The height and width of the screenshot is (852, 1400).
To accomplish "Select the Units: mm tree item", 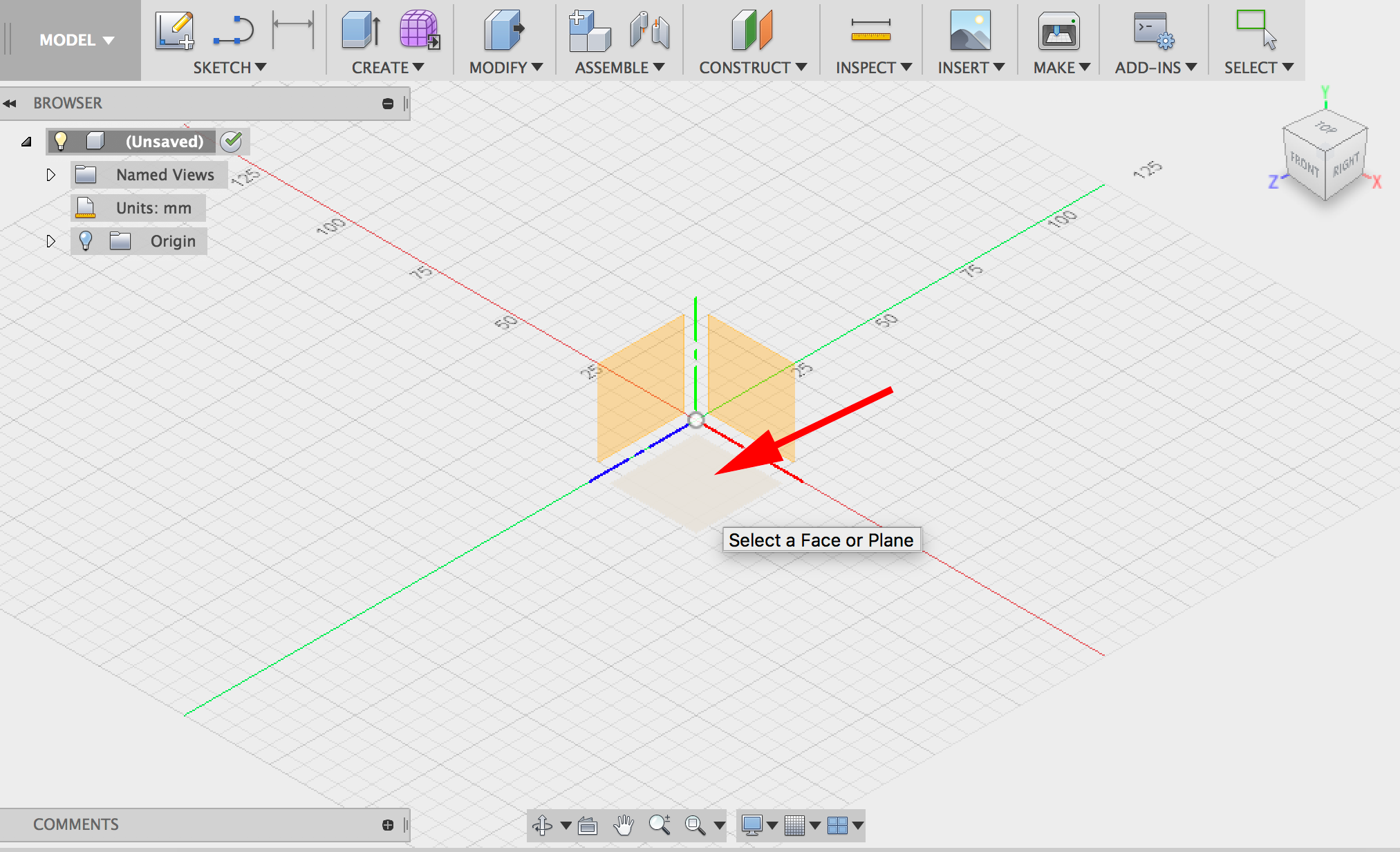I will 138,208.
